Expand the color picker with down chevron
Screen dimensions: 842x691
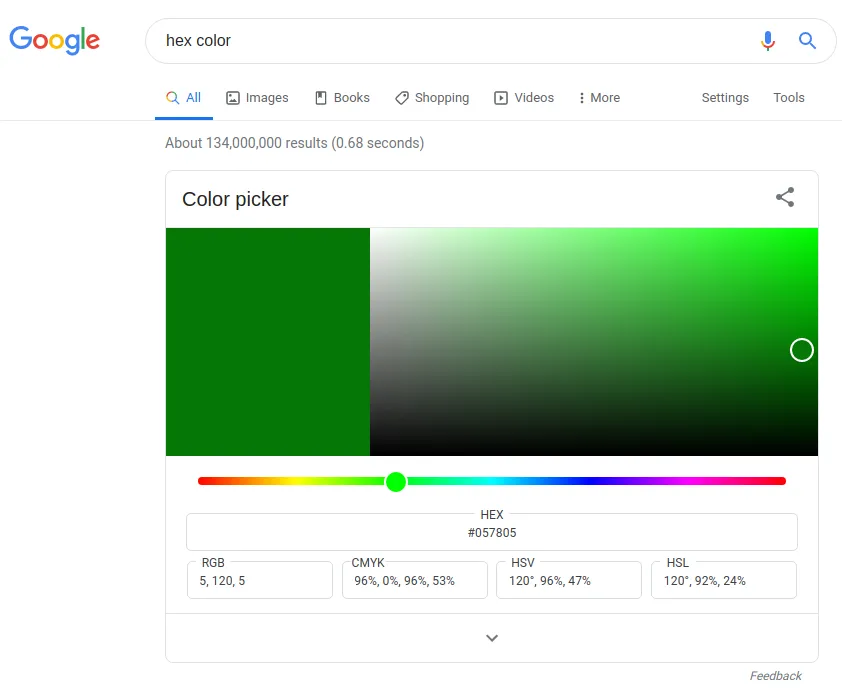point(492,638)
